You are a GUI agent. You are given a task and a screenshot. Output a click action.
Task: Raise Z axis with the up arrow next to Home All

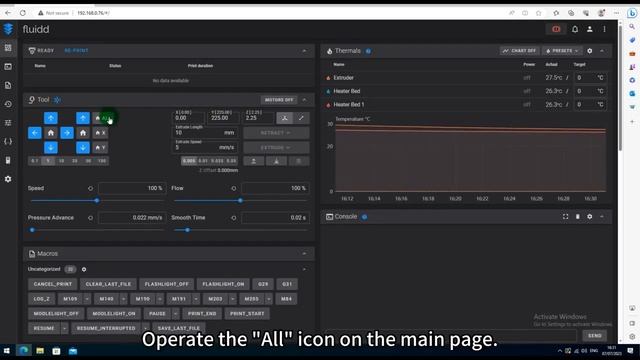[x=83, y=118]
